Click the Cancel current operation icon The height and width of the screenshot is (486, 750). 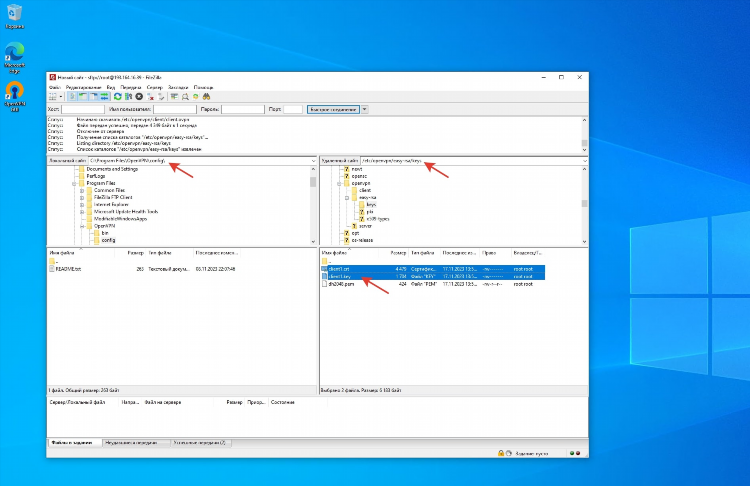(139, 97)
